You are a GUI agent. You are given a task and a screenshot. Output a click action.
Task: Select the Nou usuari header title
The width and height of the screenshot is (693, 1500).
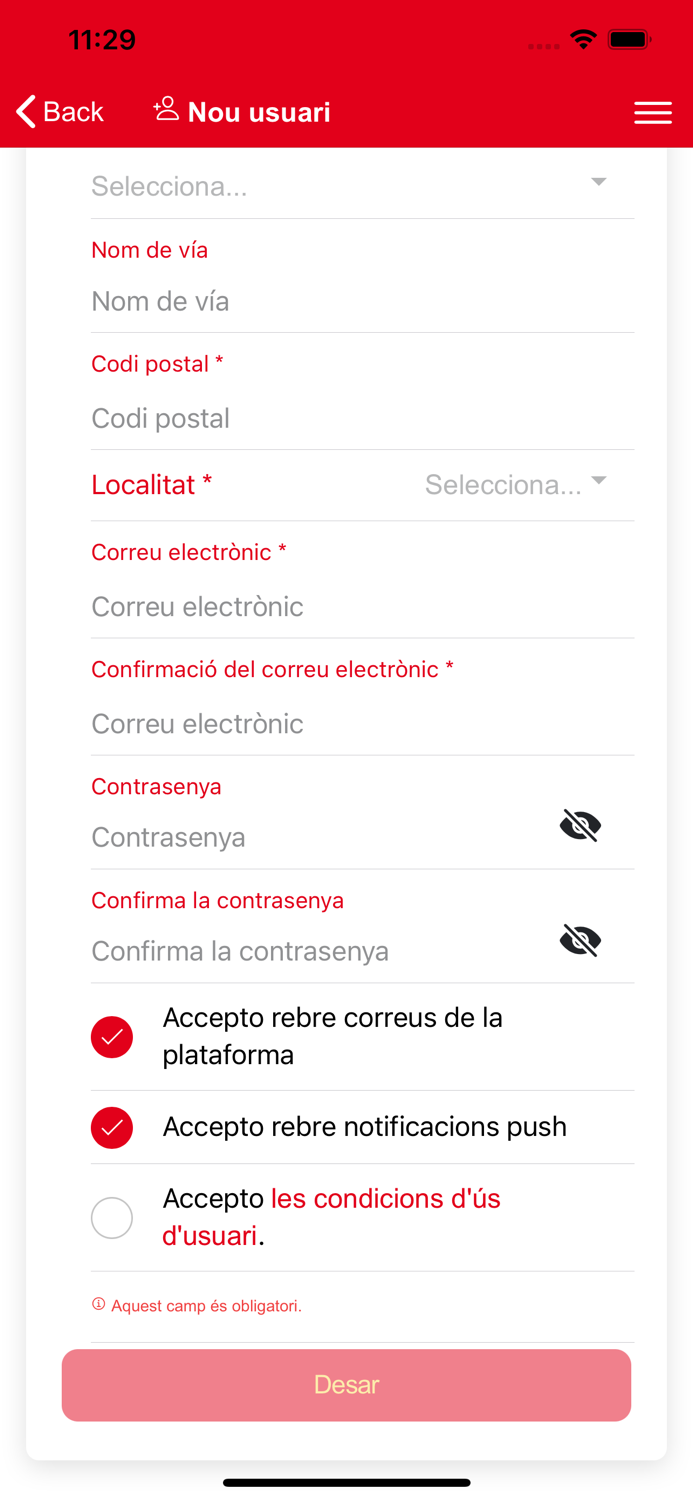click(260, 112)
